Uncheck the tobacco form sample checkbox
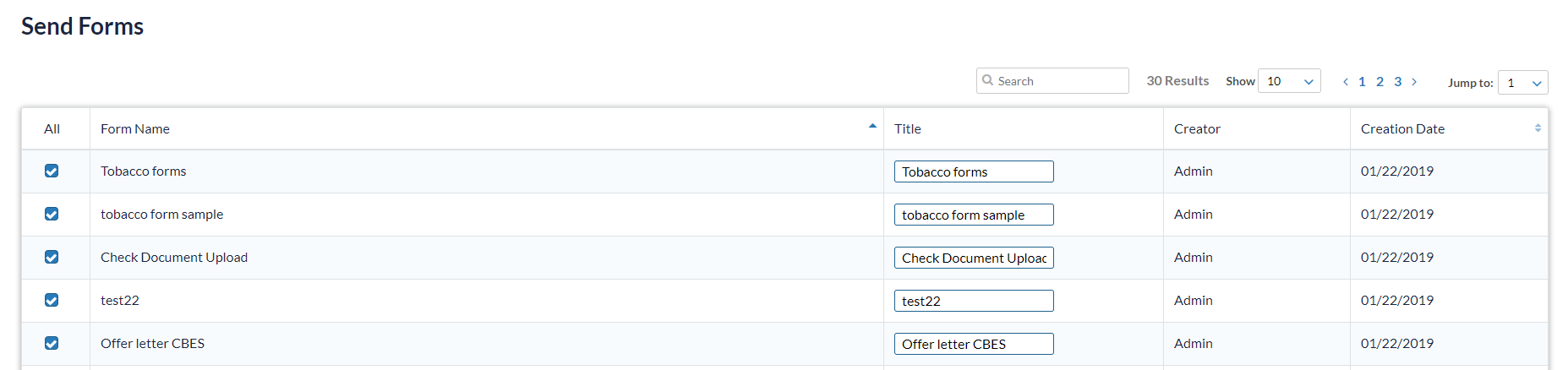 52,214
